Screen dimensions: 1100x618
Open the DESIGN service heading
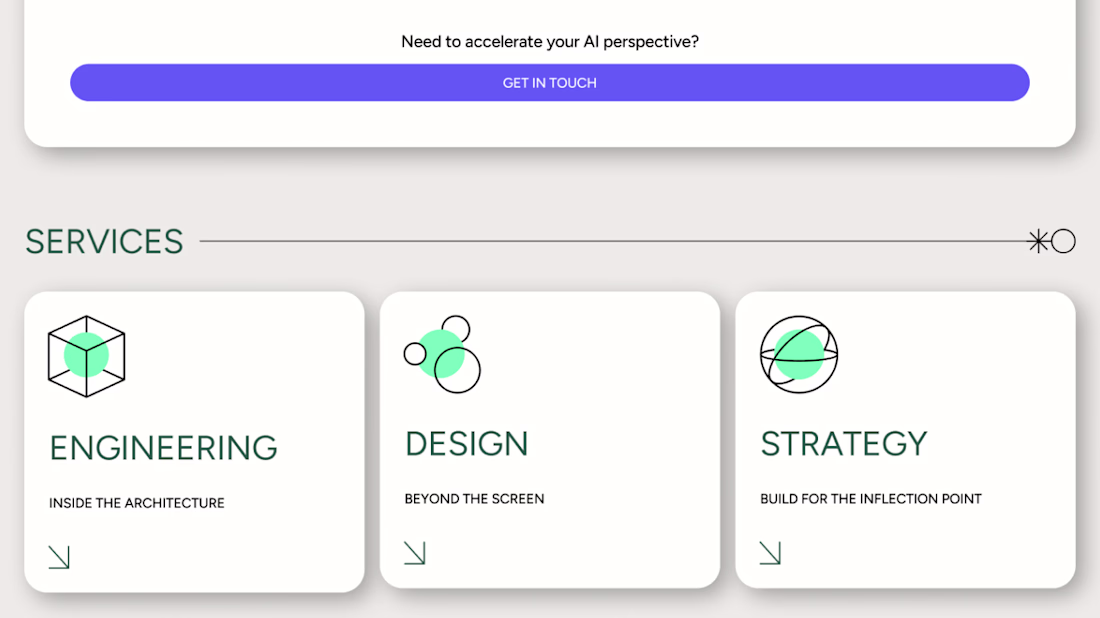467,444
